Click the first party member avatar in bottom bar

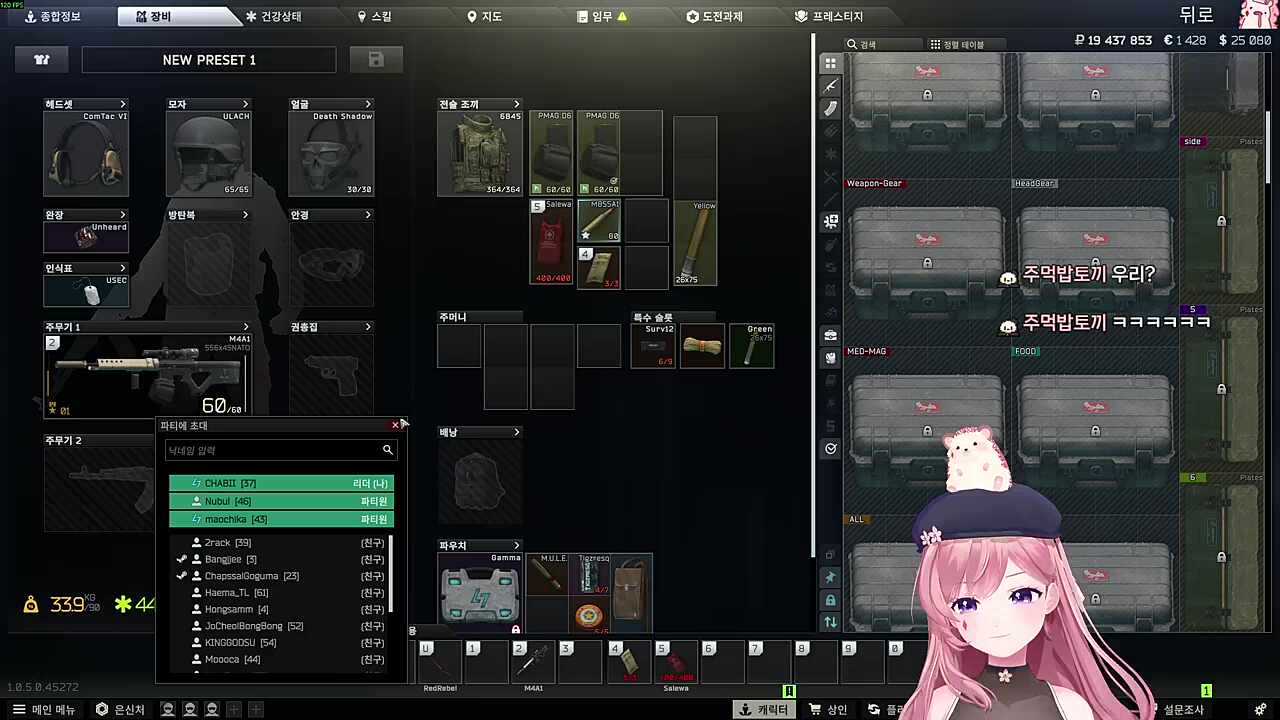point(168,709)
